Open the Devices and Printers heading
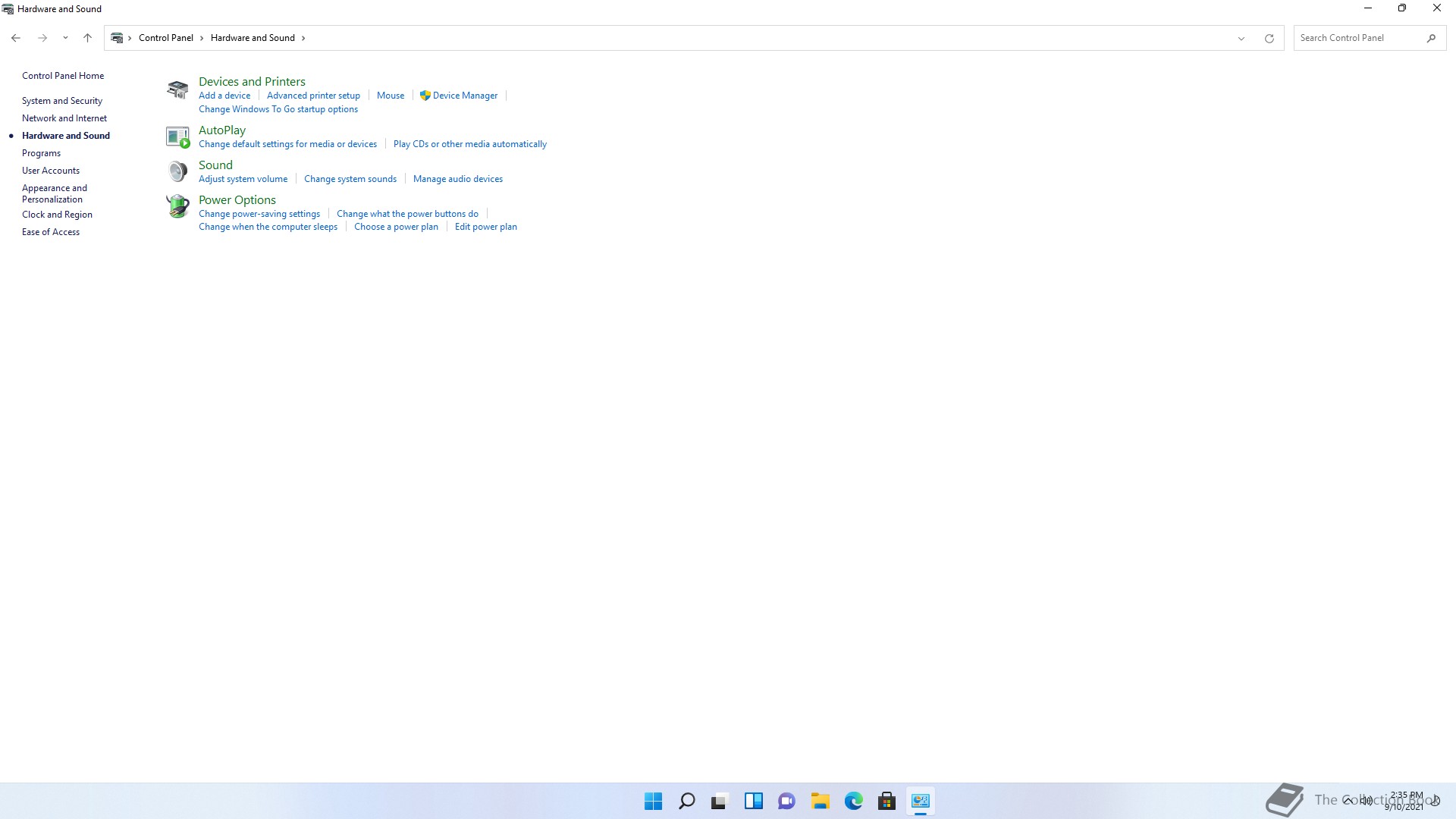Viewport: 1456px width, 819px height. click(x=252, y=81)
